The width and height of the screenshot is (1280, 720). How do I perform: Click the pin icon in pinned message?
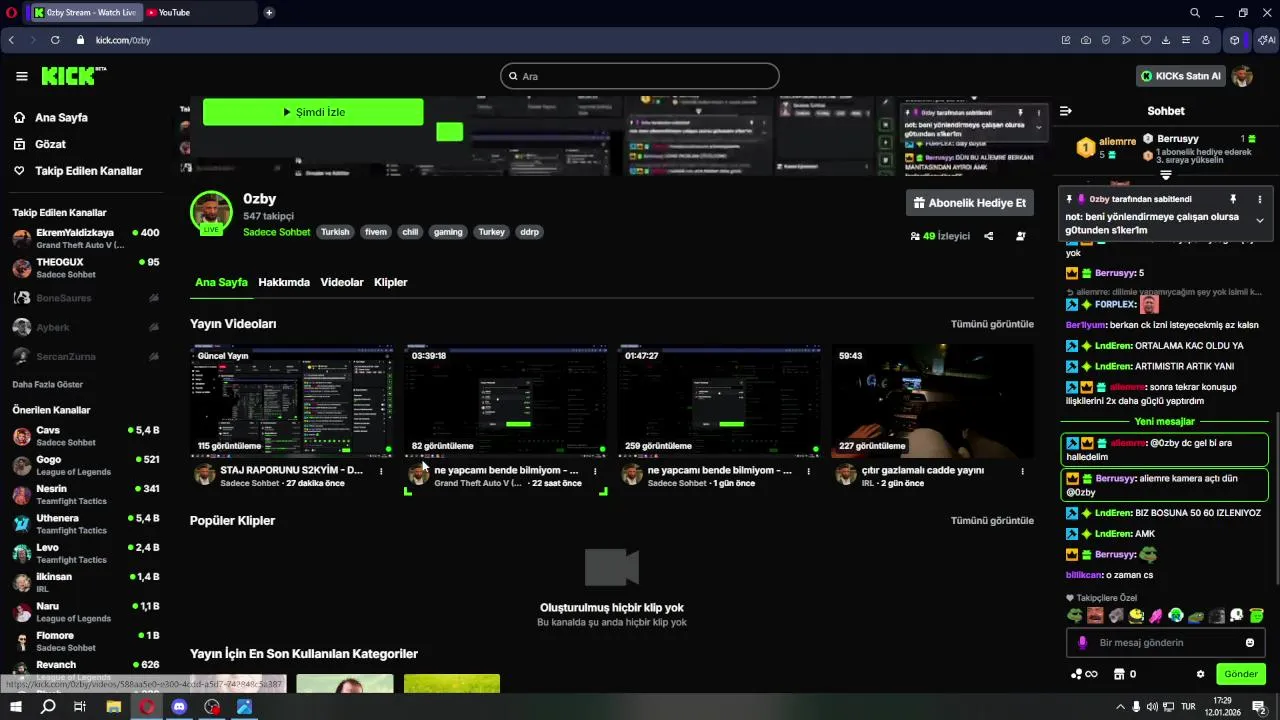pos(1233,199)
